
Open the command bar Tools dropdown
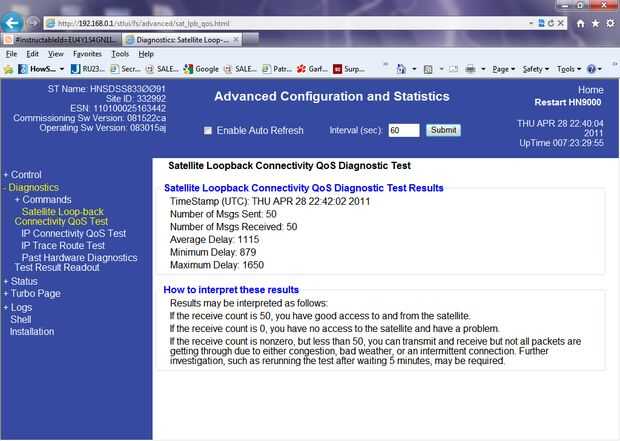pos(569,69)
